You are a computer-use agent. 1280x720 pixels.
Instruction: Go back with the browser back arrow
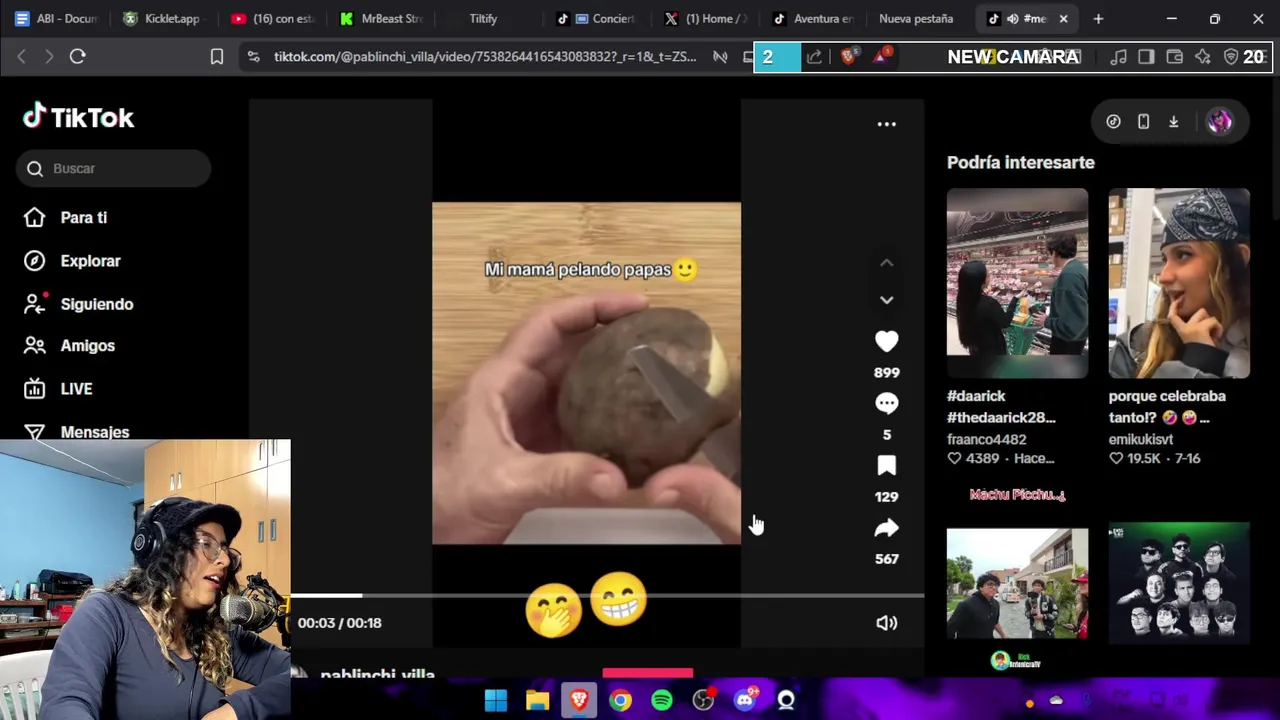coord(21,57)
